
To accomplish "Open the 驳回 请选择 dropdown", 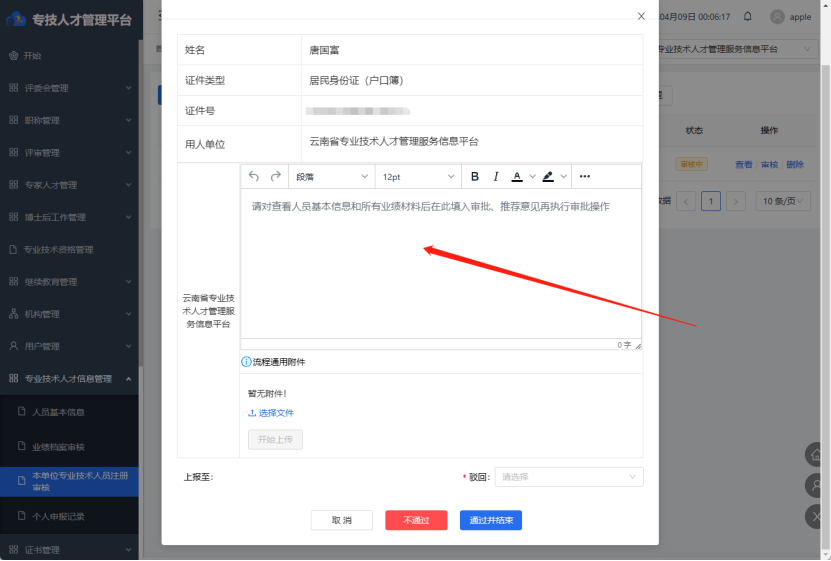I will pos(569,477).
